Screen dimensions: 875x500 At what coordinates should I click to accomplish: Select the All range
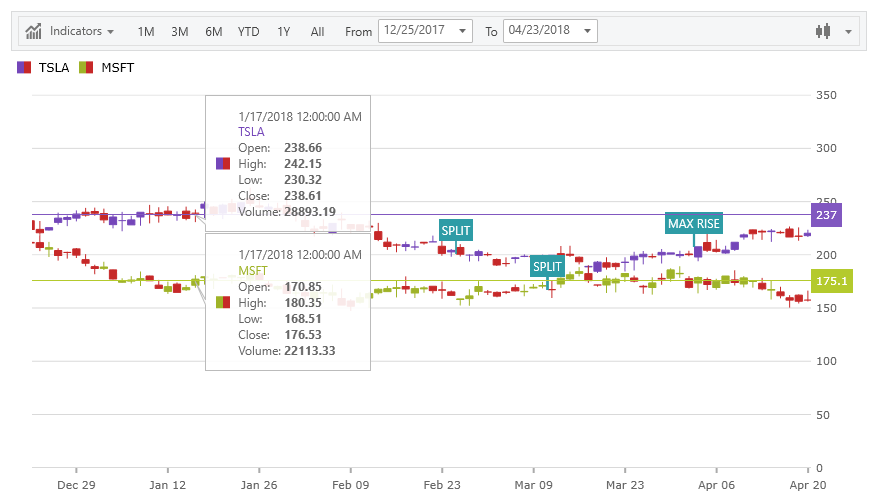tap(318, 32)
